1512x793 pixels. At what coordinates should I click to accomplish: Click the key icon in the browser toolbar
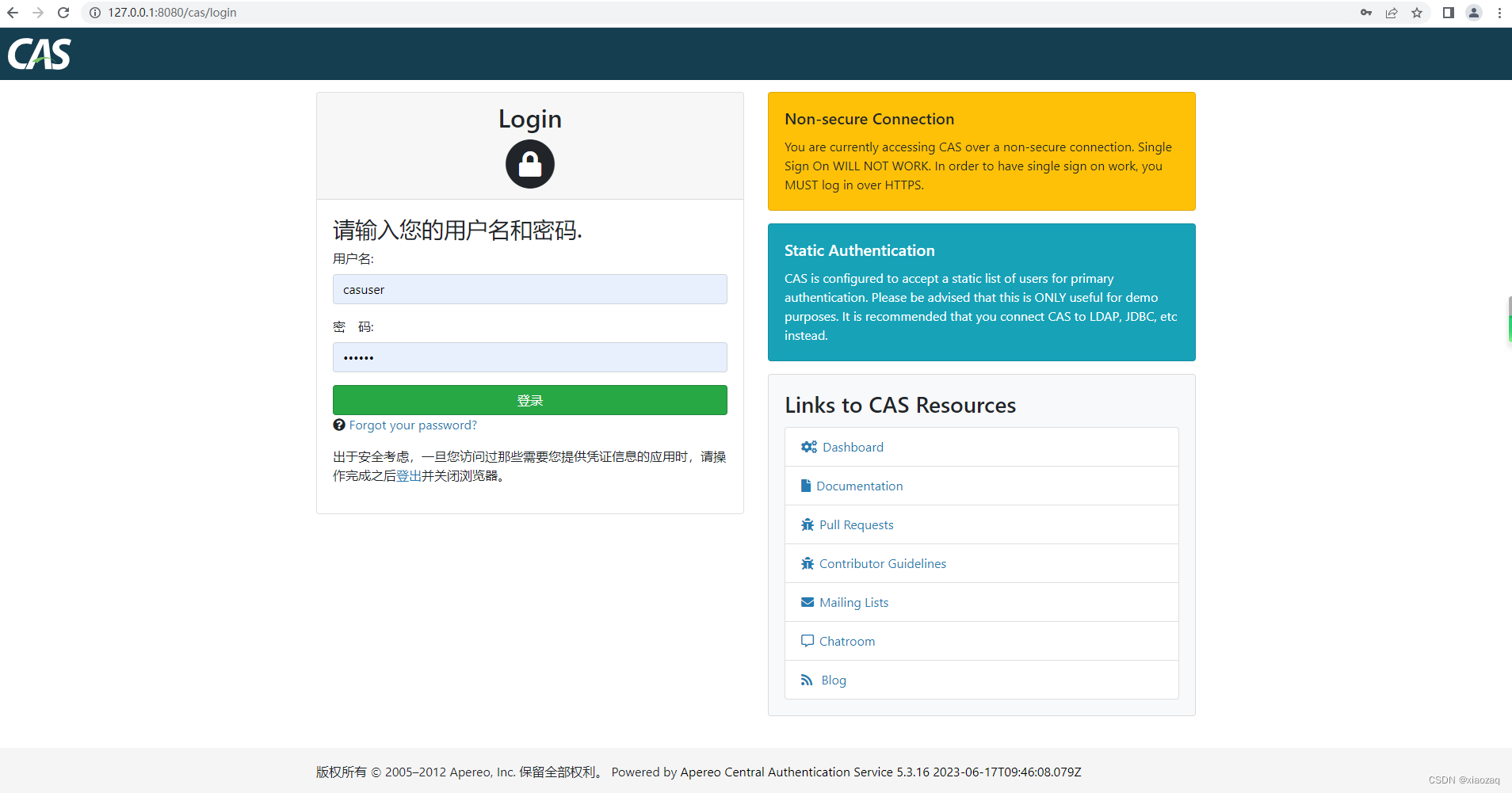[1365, 13]
